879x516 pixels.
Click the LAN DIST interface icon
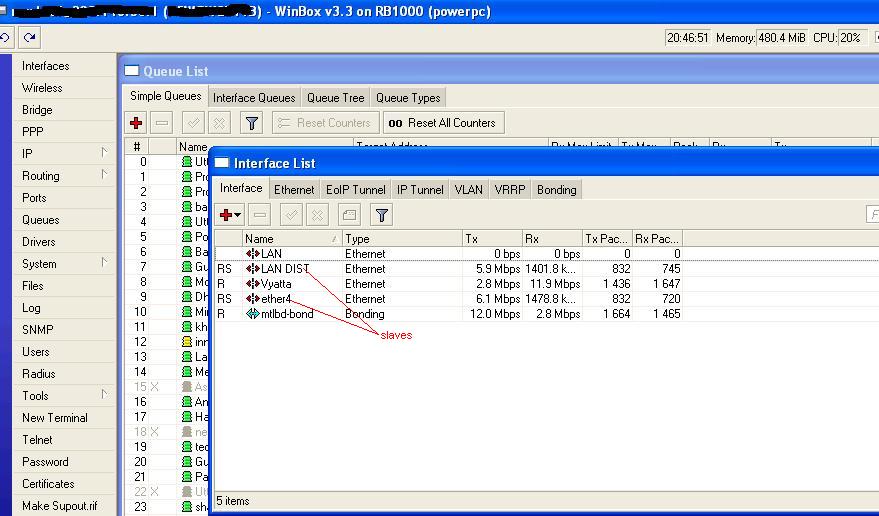253,269
